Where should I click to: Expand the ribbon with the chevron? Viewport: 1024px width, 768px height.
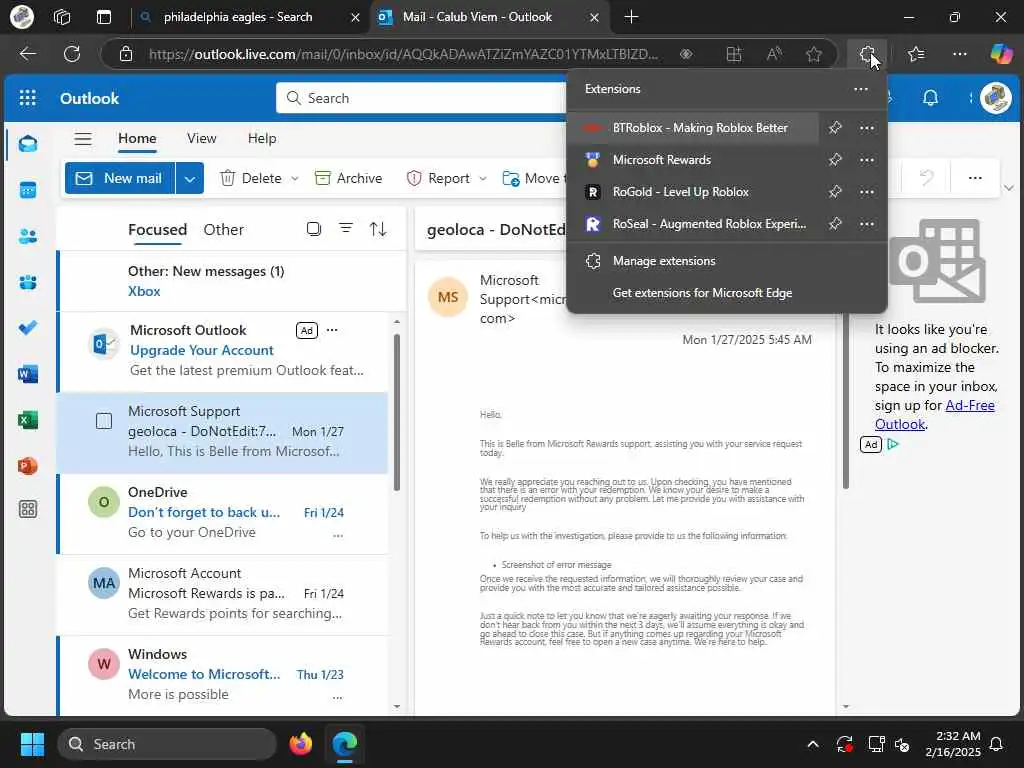coord(1008,188)
